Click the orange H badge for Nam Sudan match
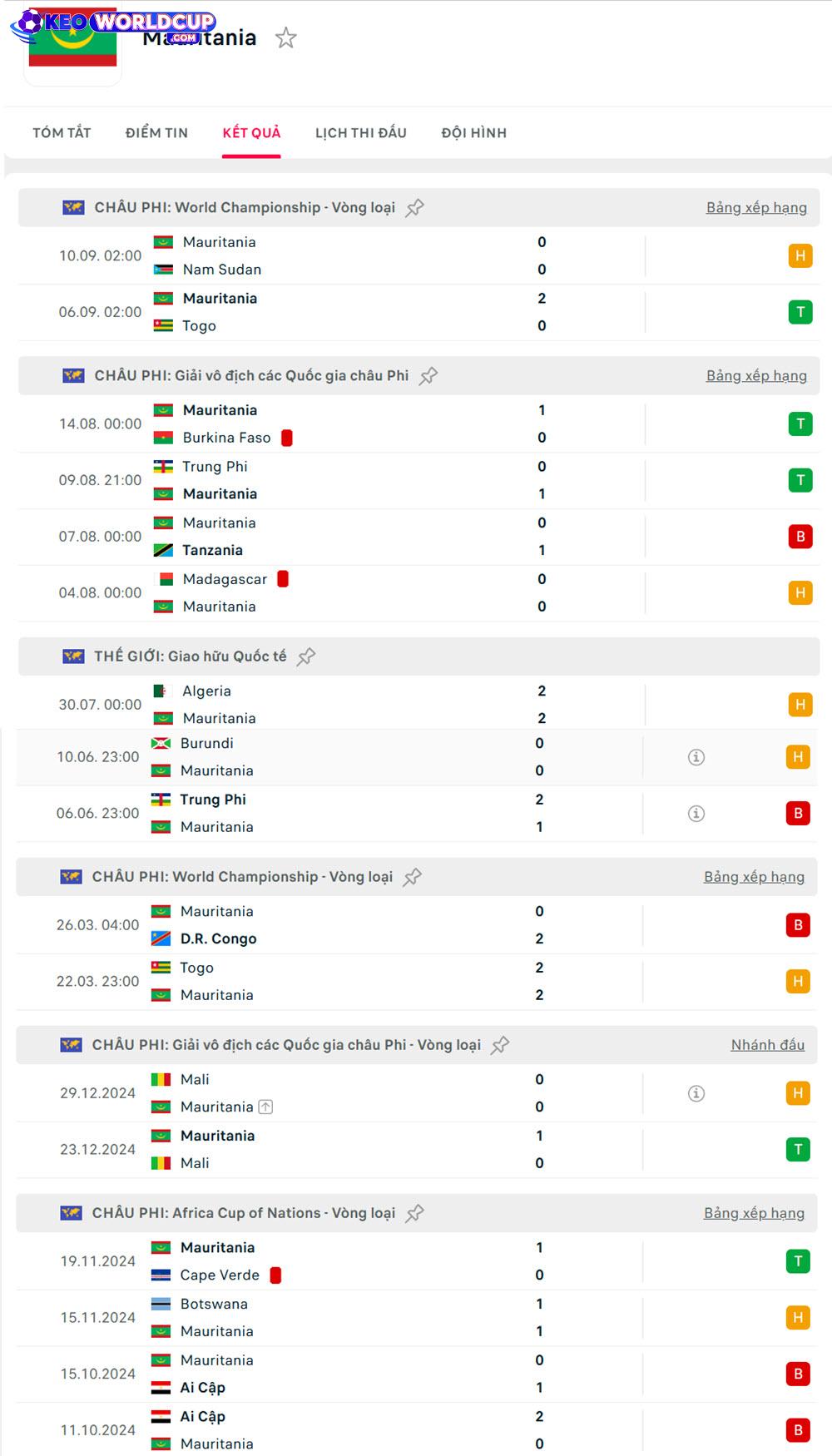This screenshot has width=832, height=1456. pyautogui.click(x=800, y=255)
